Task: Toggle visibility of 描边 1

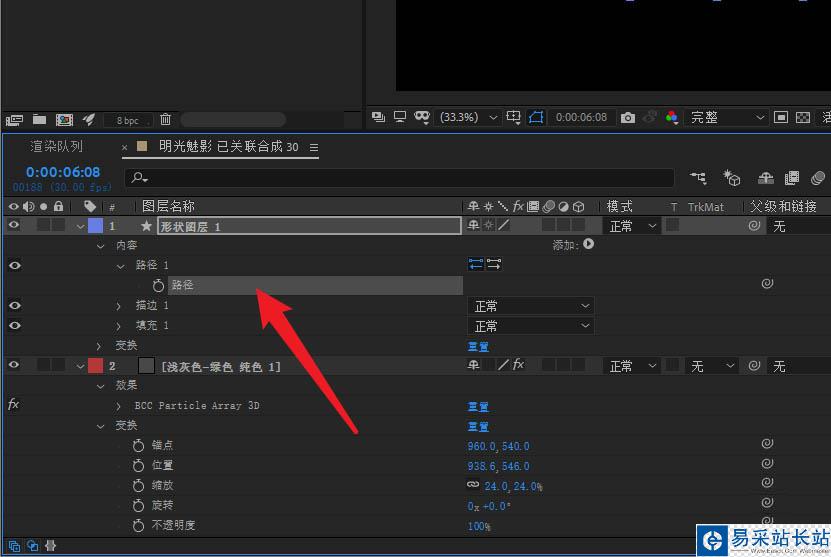Action: click(x=15, y=305)
